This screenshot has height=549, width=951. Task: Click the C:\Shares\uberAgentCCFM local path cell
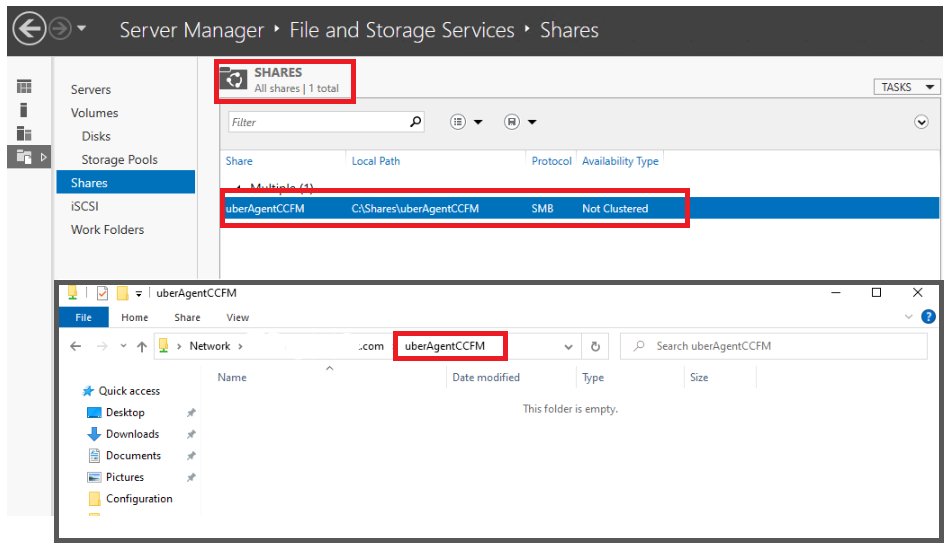click(415, 208)
